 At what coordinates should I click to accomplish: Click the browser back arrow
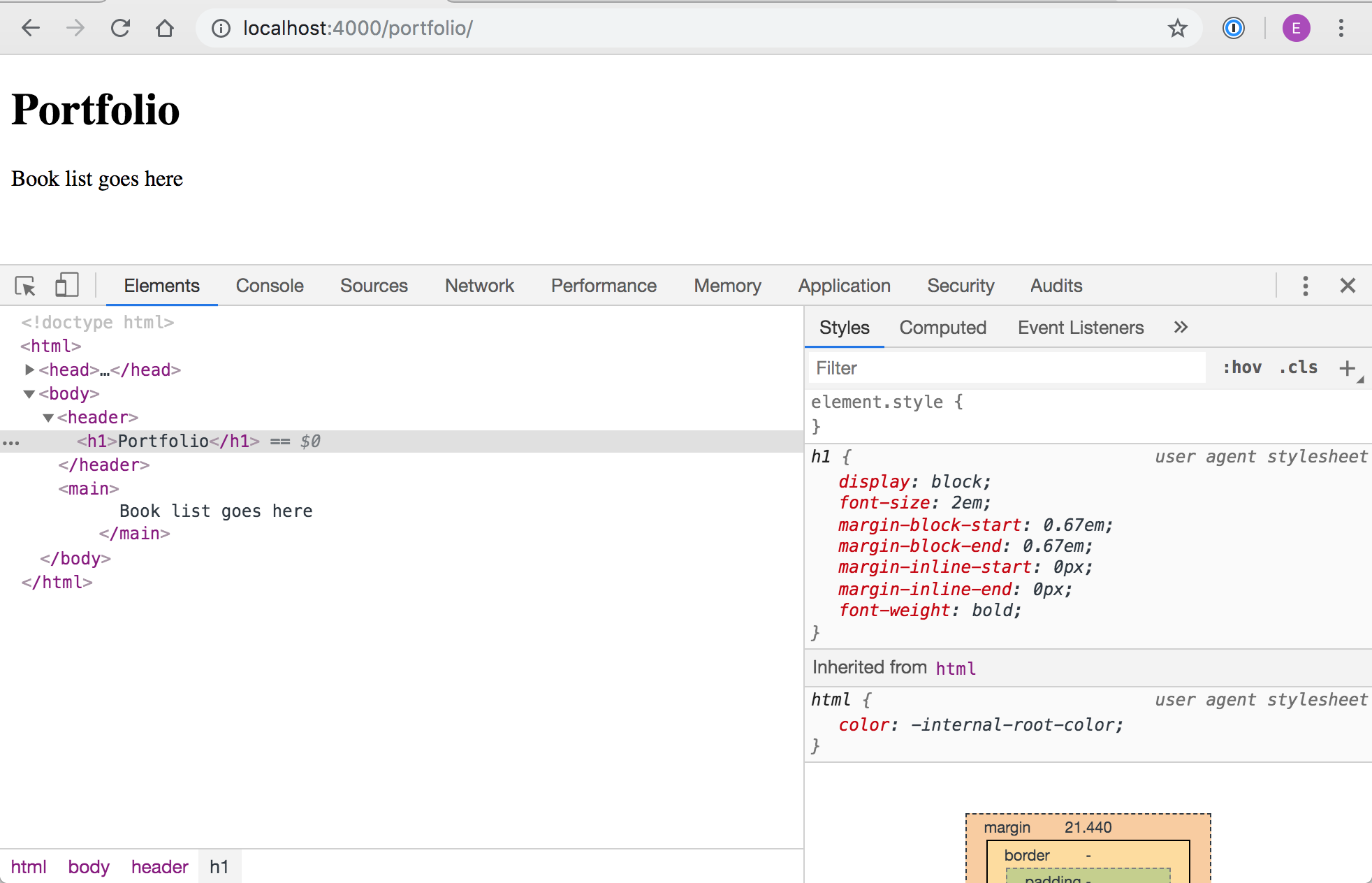coord(31,28)
